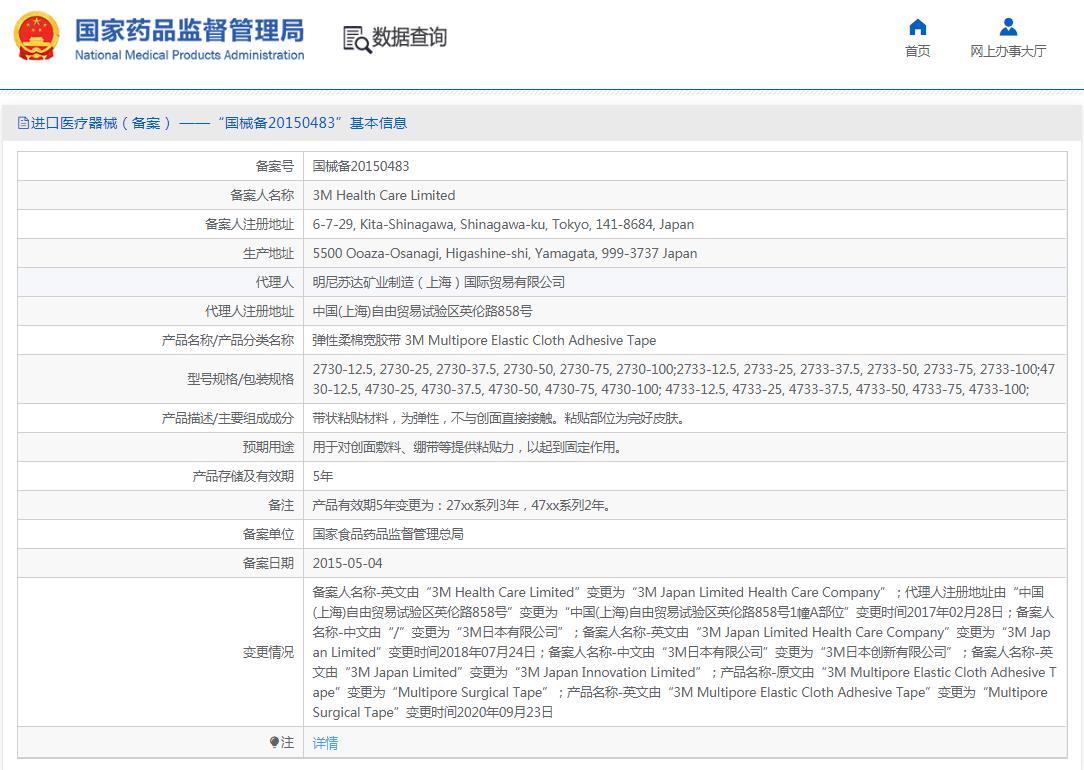Viewport: 1084px width, 770px height.
Task: Click the 备案单位 row label
Action: pos(268,534)
